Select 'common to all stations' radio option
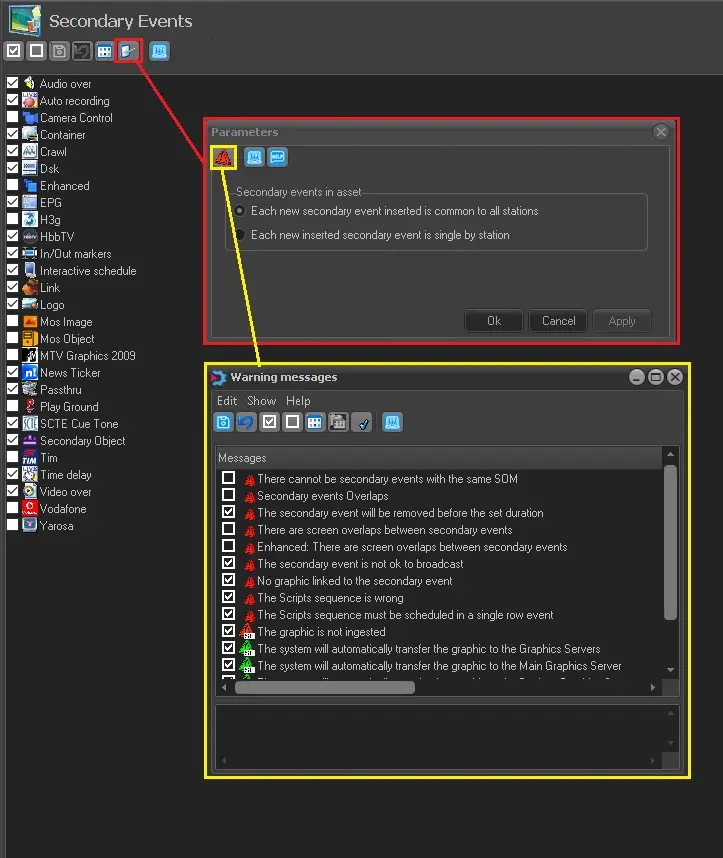This screenshot has width=723, height=858. 240,211
